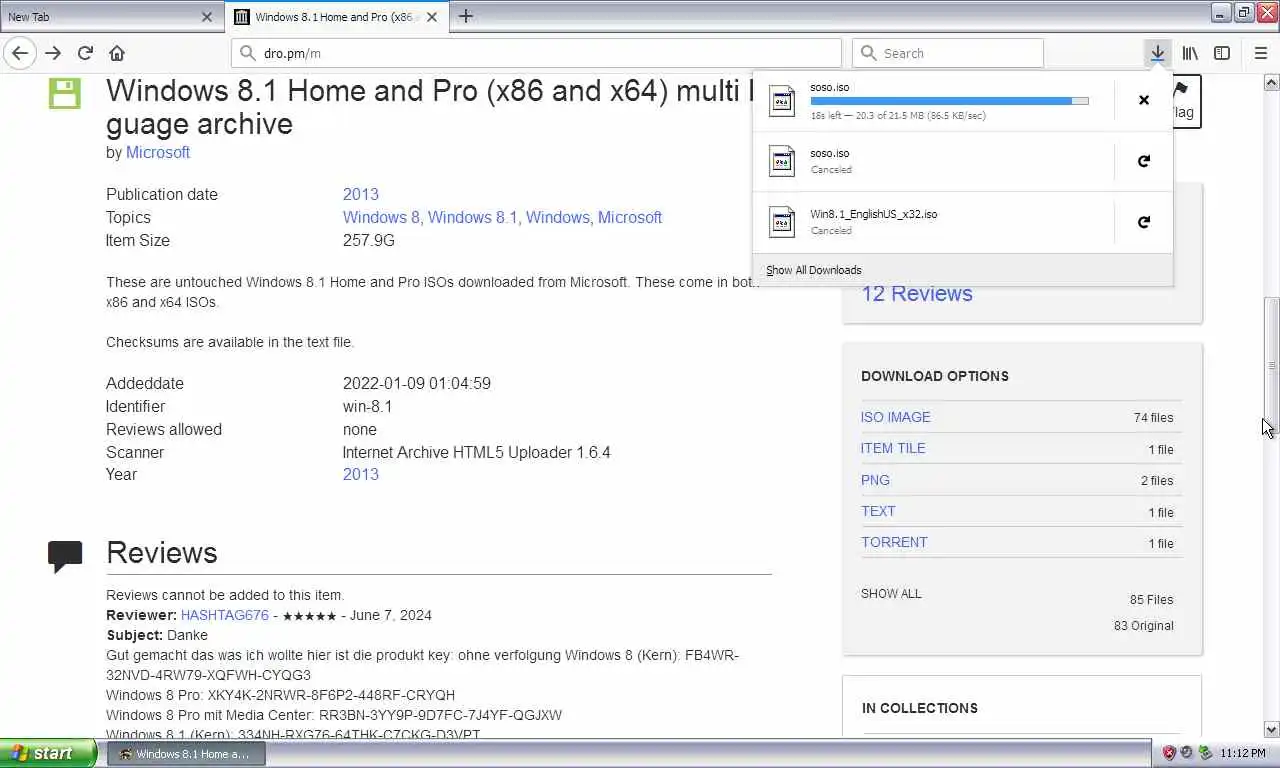Switch to the New Tab tab
Image resolution: width=1280 pixels, height=768 pixels.
110,17
